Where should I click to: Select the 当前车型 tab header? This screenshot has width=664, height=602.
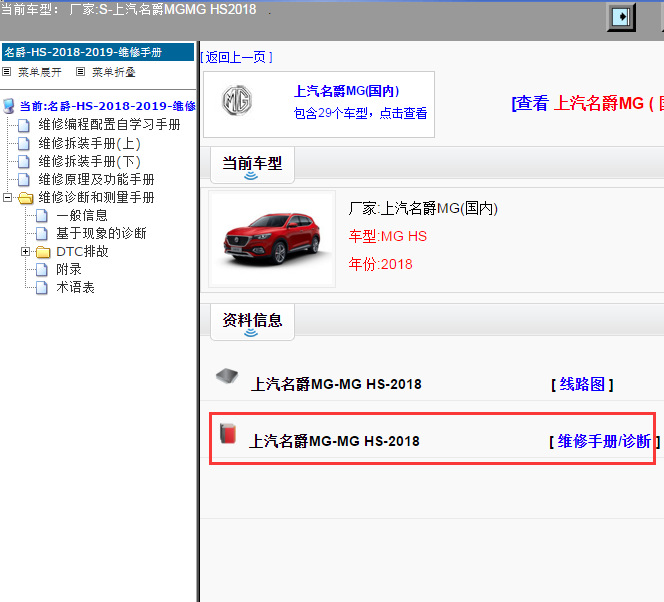click(252, 165)
